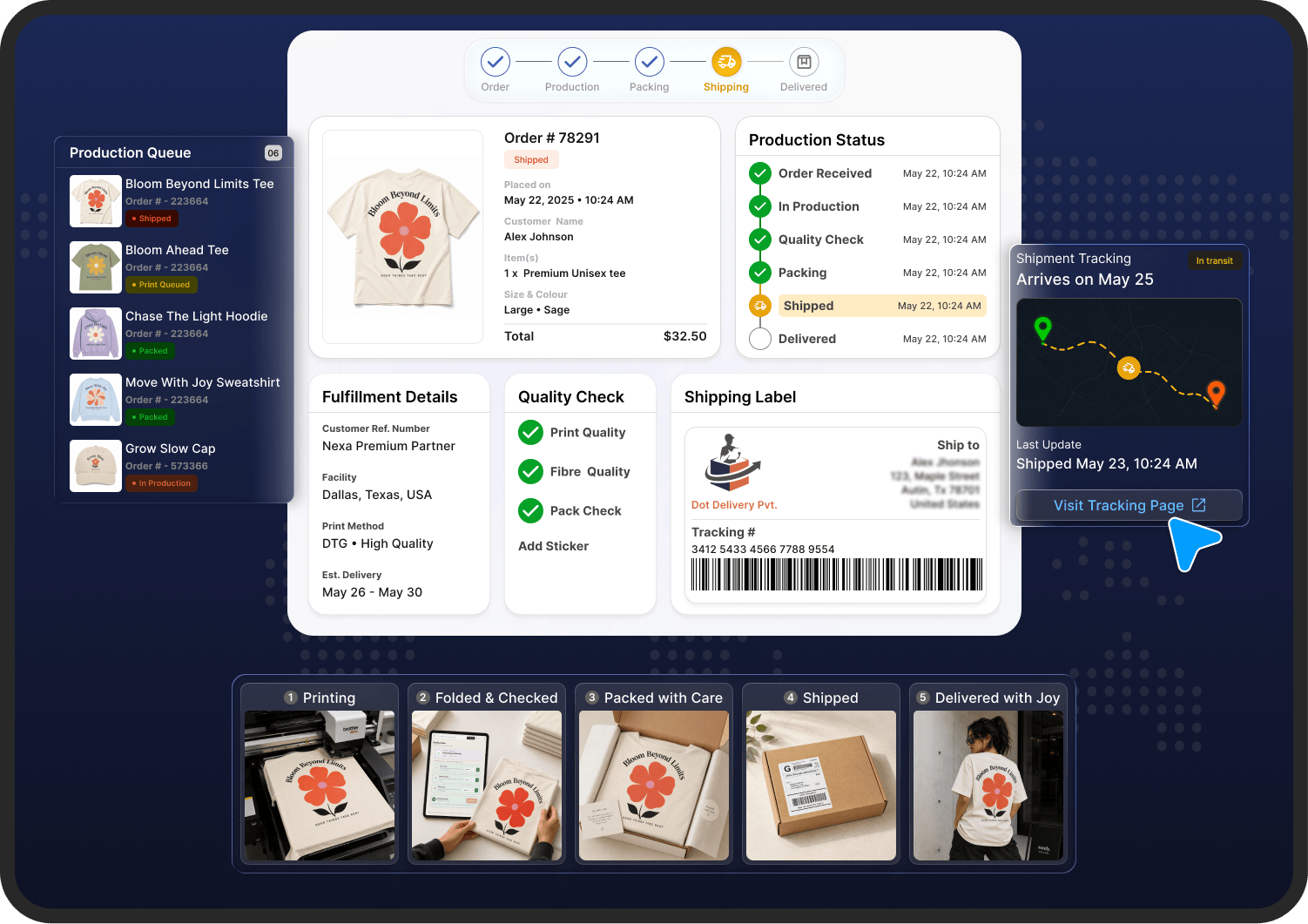Image resolution: width=1308 pixels, height=924 pixels.
Task: Click the green check next to Pack Check
Action: pos(530,510)
